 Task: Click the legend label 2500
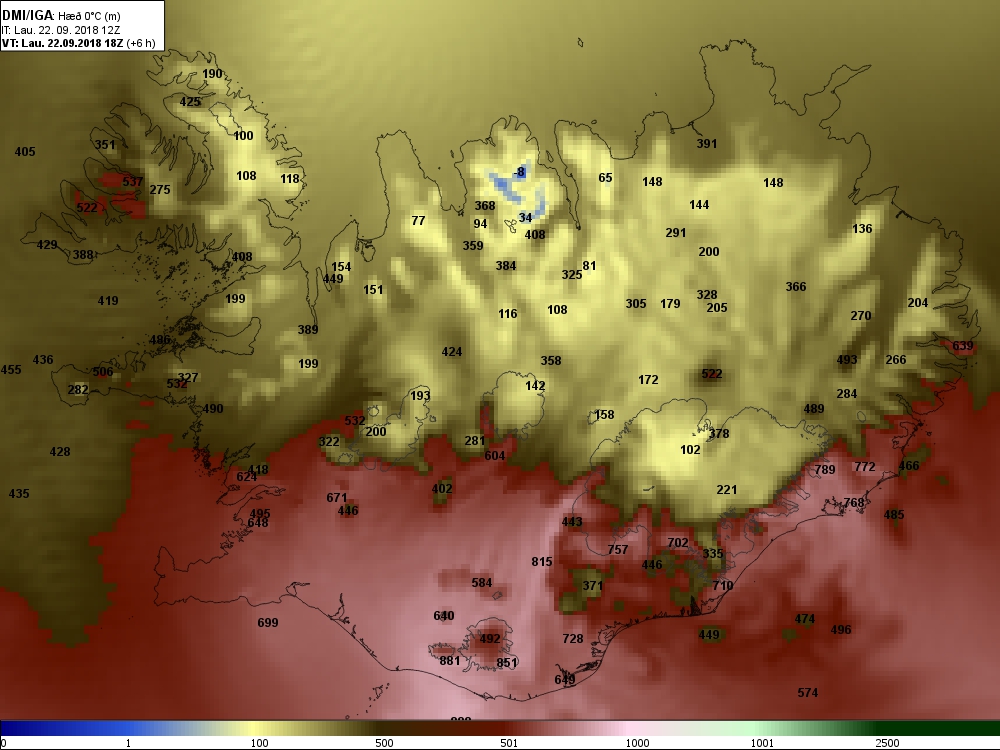(886, 743)
